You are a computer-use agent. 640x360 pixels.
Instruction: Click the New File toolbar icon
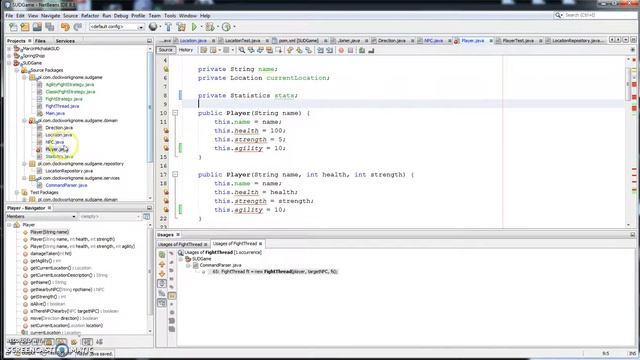coord(13,27)
